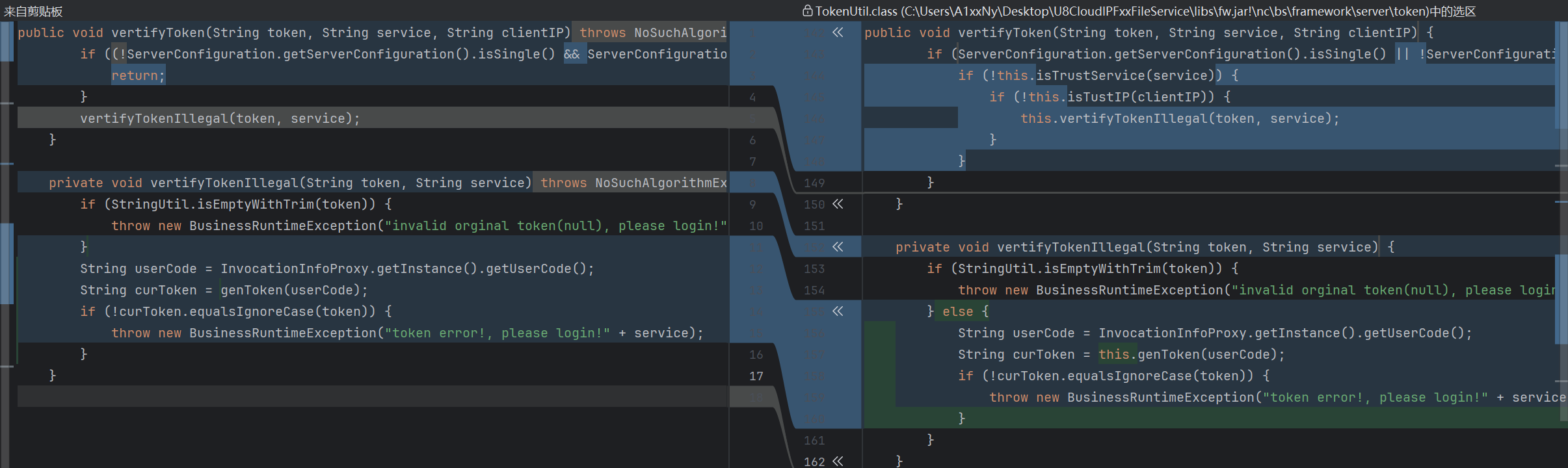This screenshot has height=468, width=1568.
Task: Click the highlighted 'else' keyword in right pane
Action: [x=958, y=311]
